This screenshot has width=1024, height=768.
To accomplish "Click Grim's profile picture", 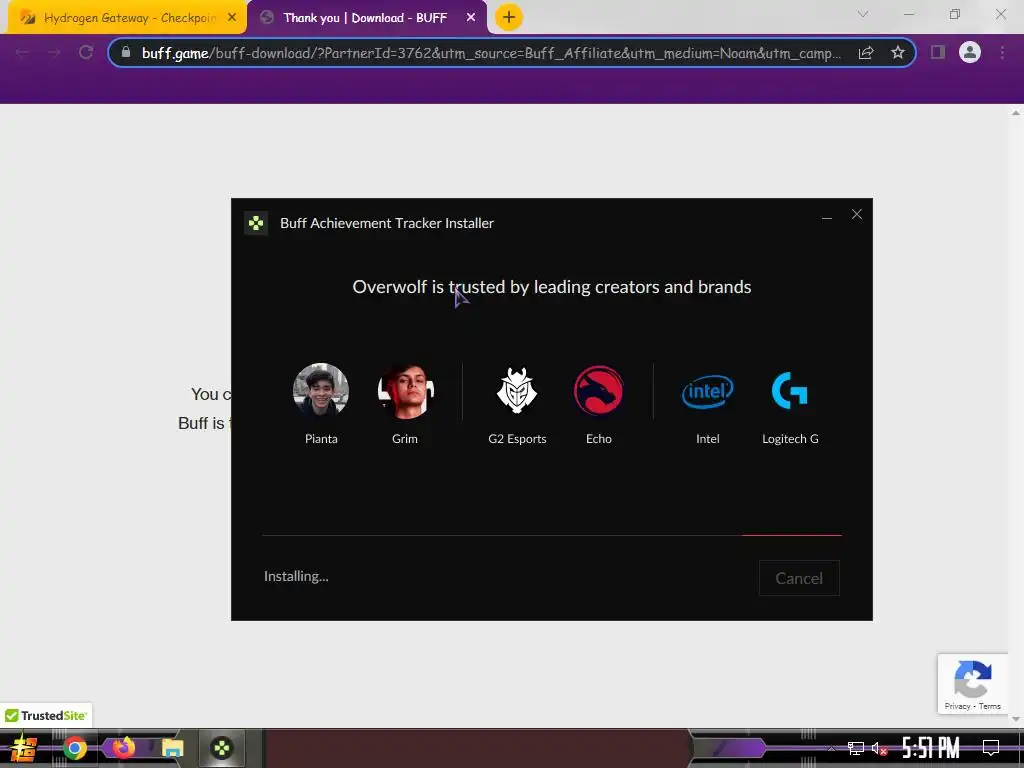I will coord(405,391).
